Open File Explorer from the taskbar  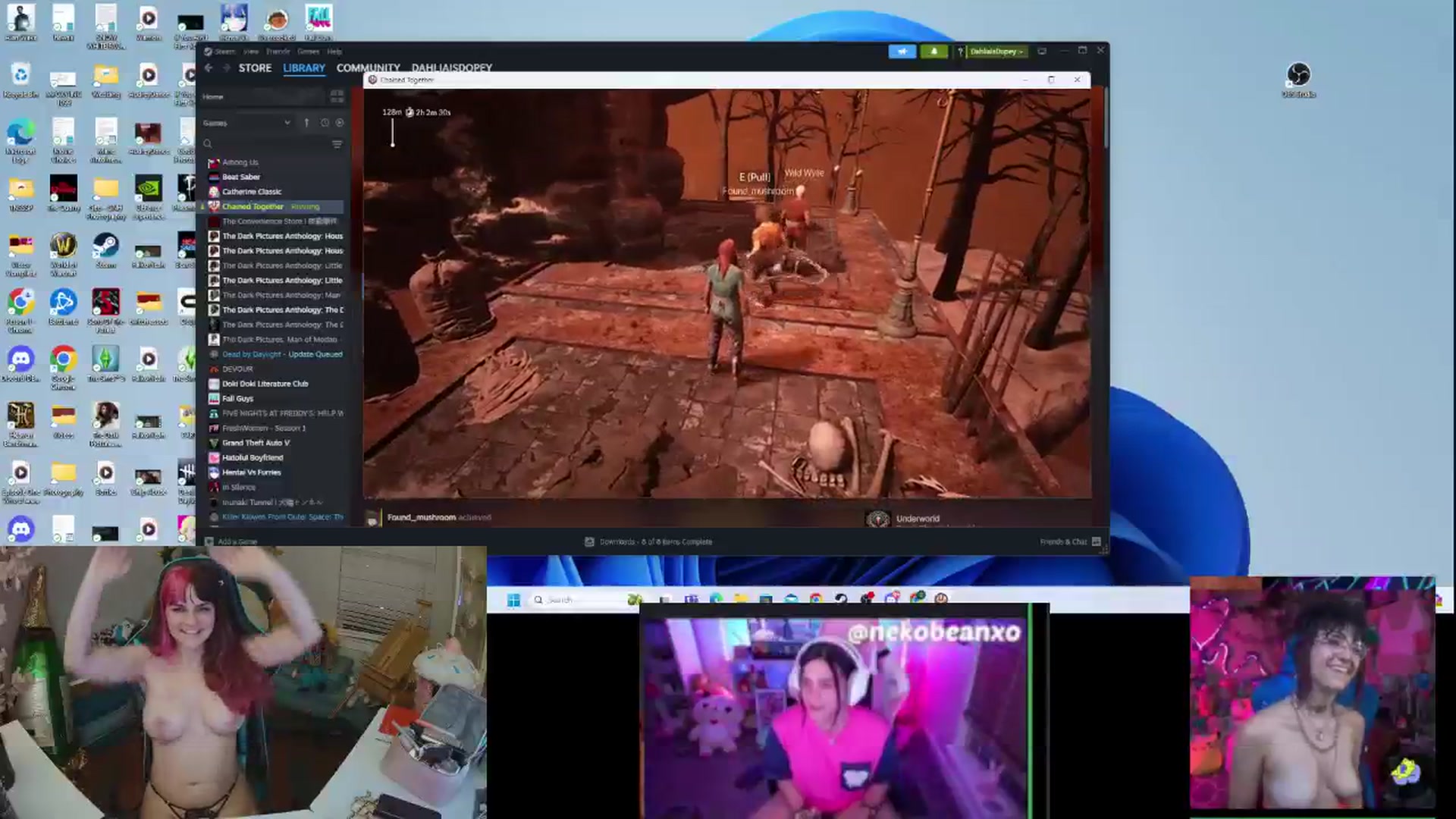(x=741, y=599)
